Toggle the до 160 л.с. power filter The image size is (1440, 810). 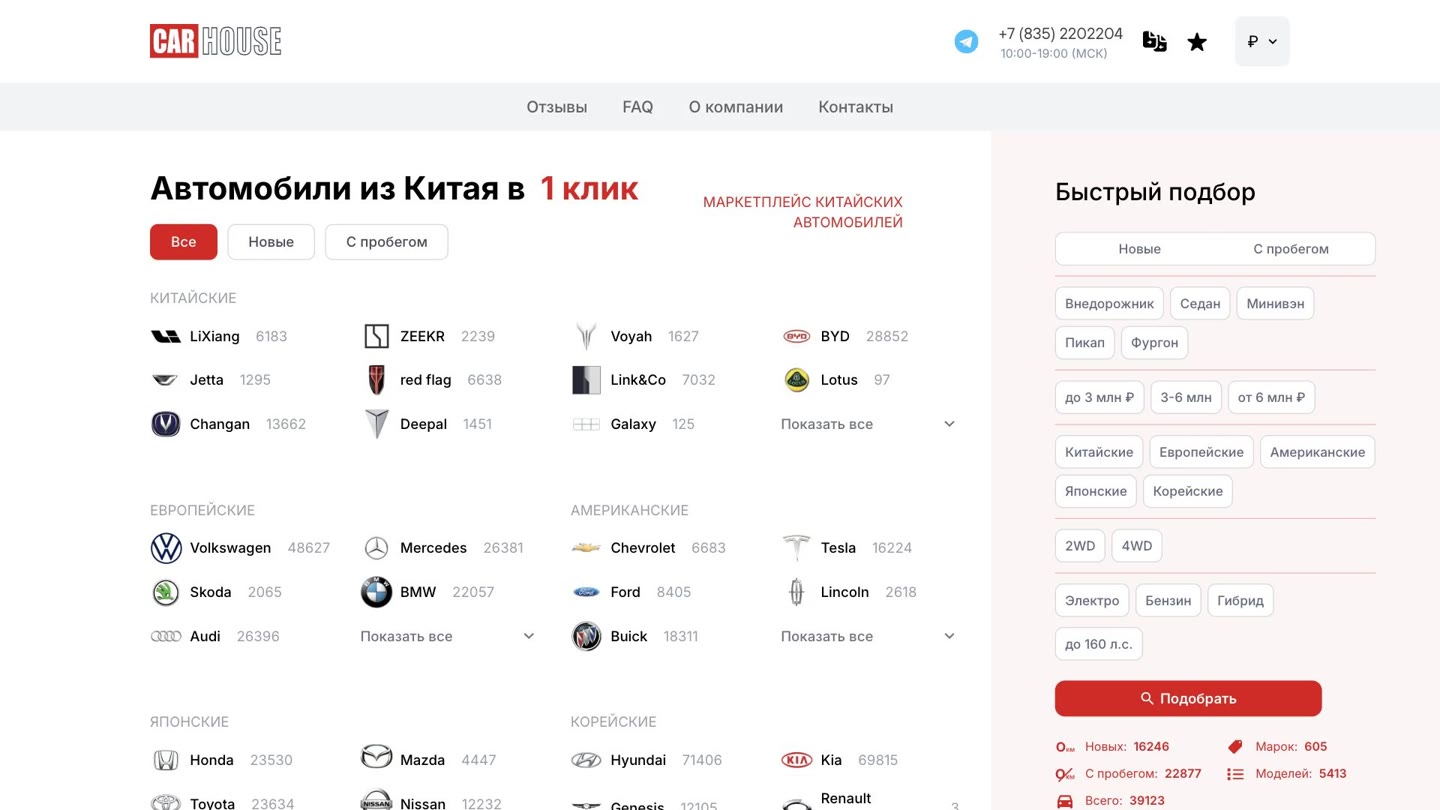coord(1099,644)
